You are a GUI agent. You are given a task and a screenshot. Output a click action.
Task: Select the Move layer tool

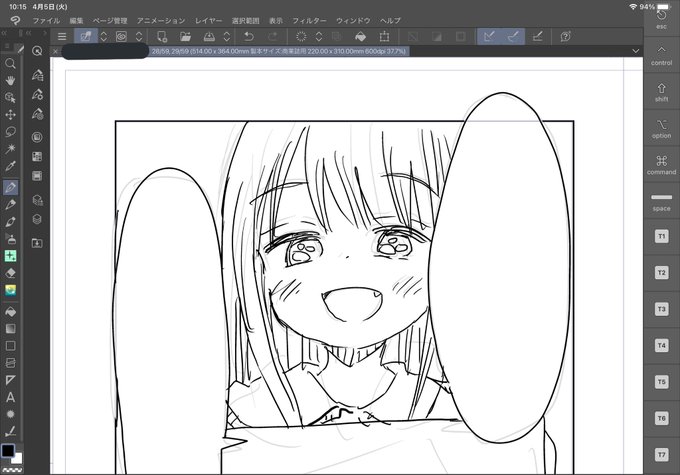(10, 115)
